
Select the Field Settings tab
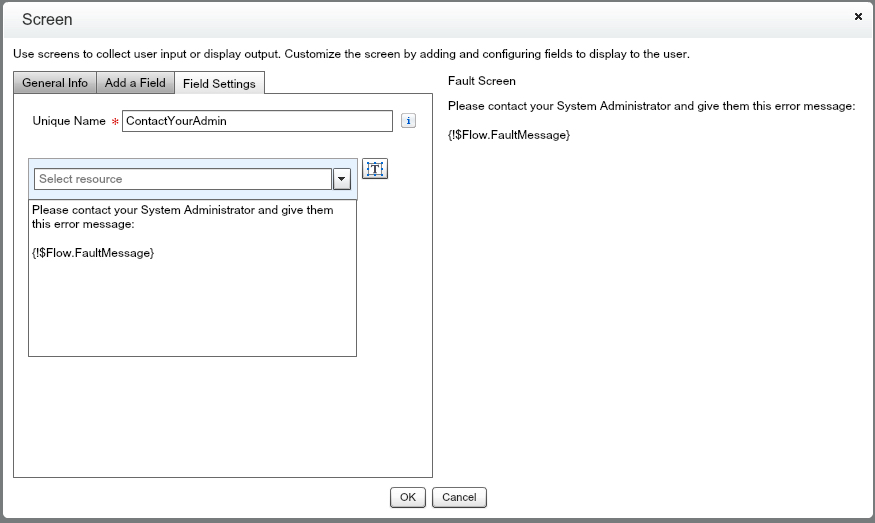(x=219, y=84)
